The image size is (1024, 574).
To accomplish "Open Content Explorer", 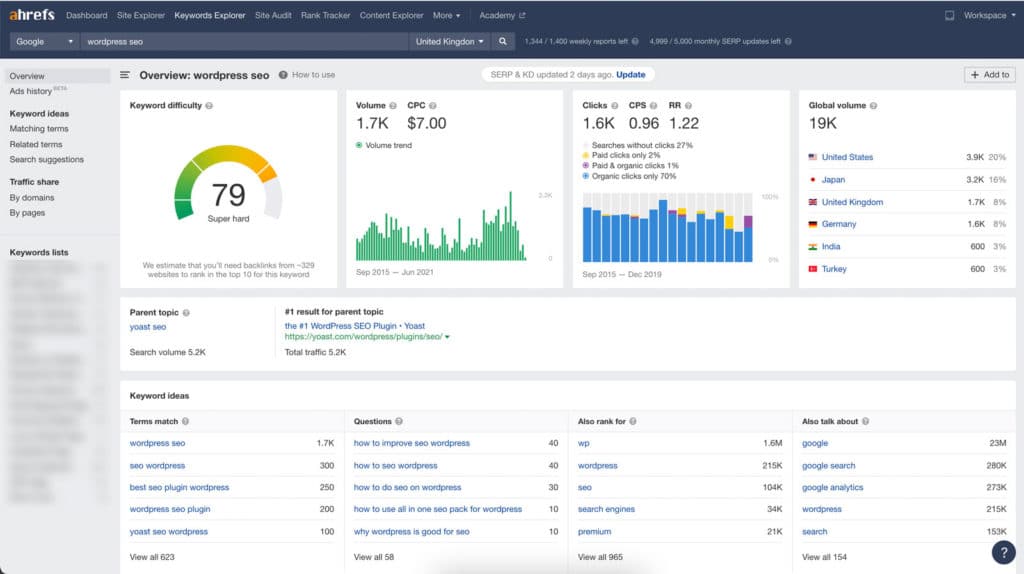I will [391, 15].
